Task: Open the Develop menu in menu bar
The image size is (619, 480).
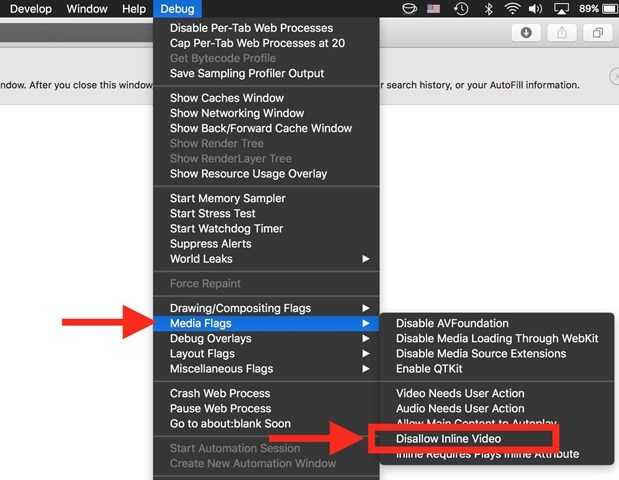Action: pyautogui.click(x=31, y=9)
